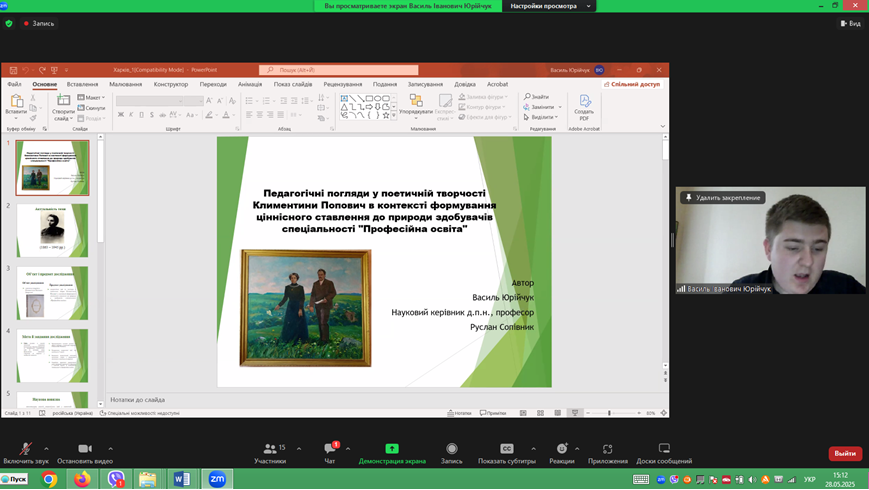Image resolution: width=869 pixels, height=490 pixels.
Task: Open the Замінити replace dropdown
Action: [543, 107]
